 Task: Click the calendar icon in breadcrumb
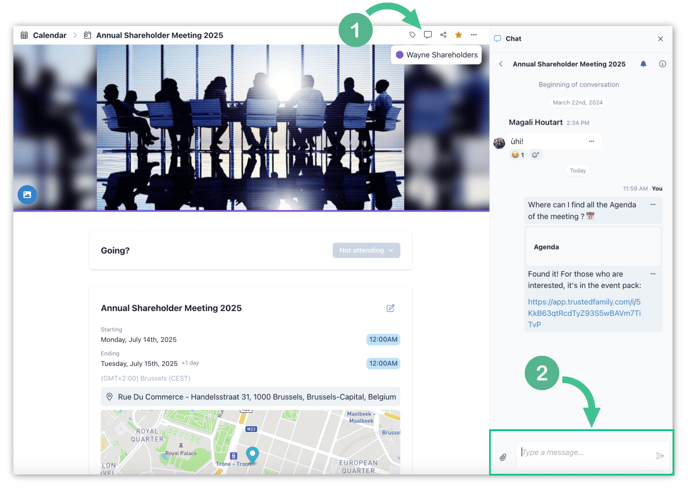pyautogui.click(x=25, y=35)
